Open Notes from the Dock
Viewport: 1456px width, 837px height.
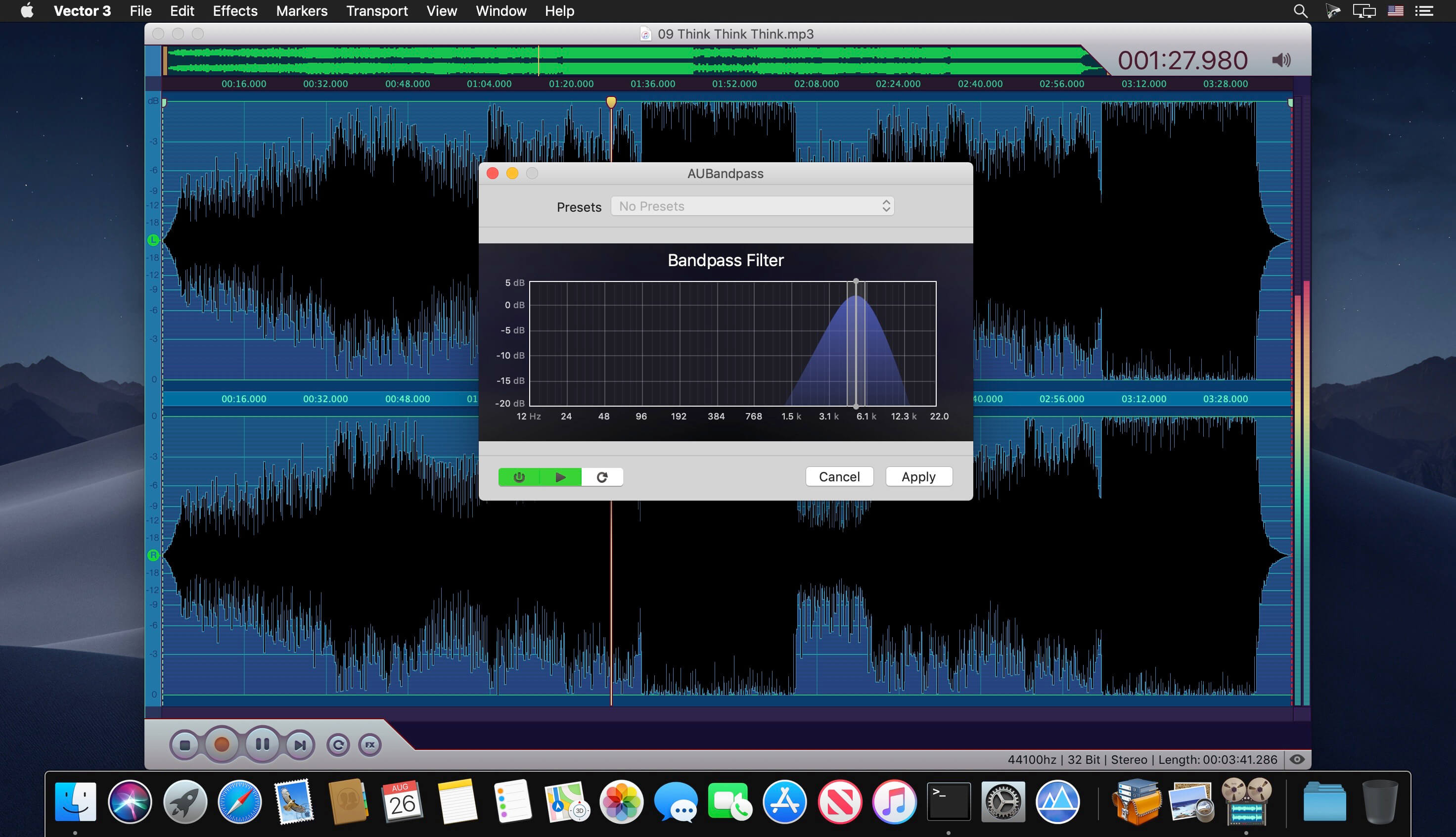457,801
